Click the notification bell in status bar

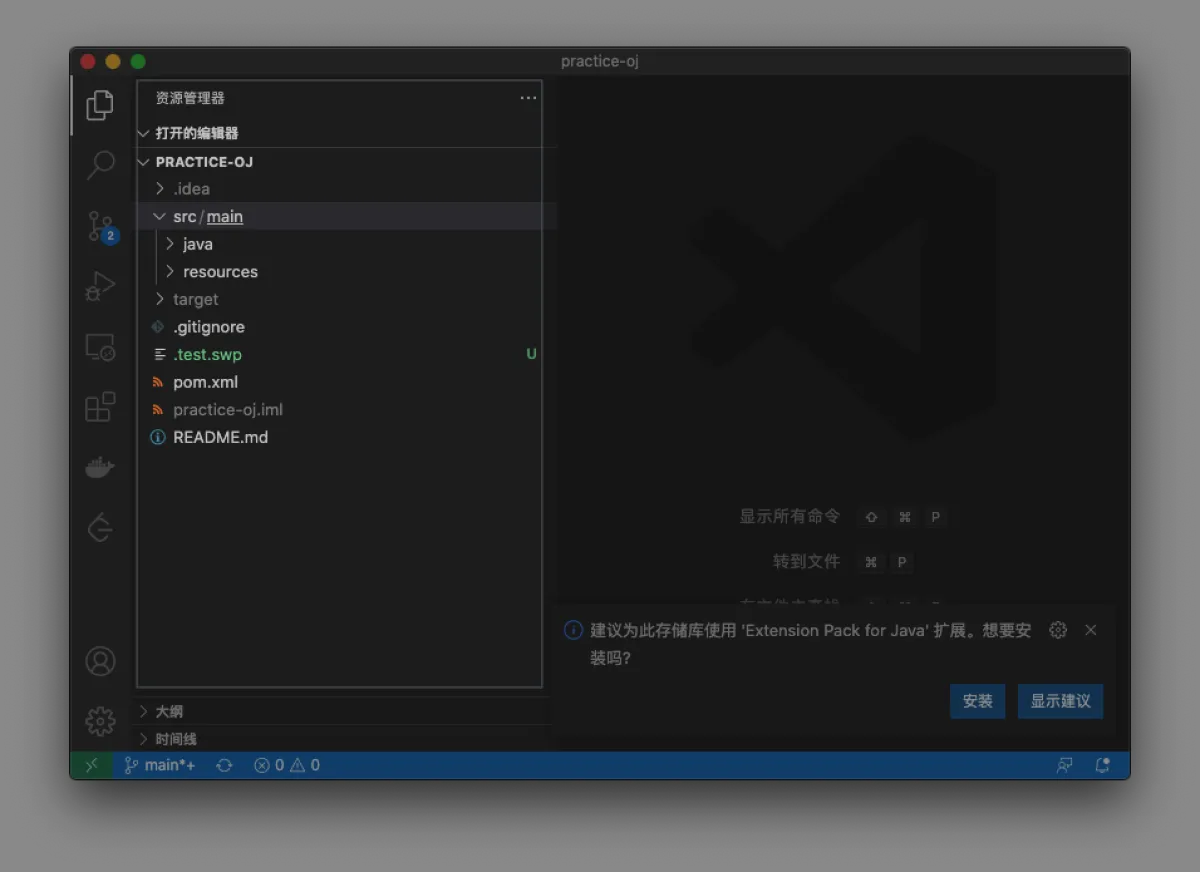(x=1102, y=765)
